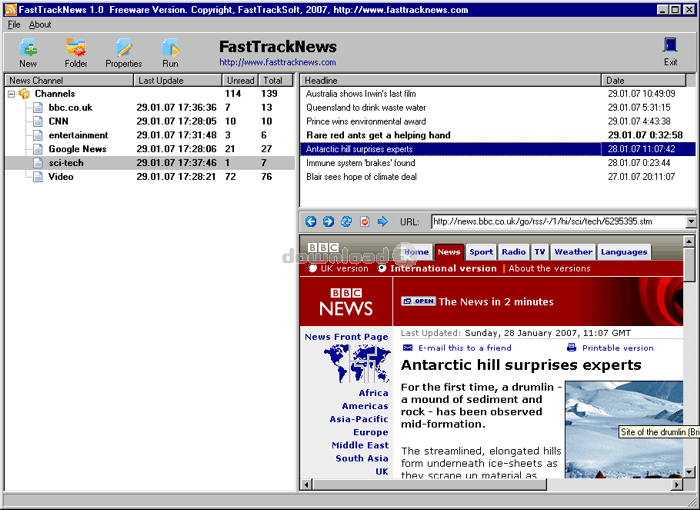The image size is (700, 510).
Task: Open the About the versions link
Action: coord(549,268)
